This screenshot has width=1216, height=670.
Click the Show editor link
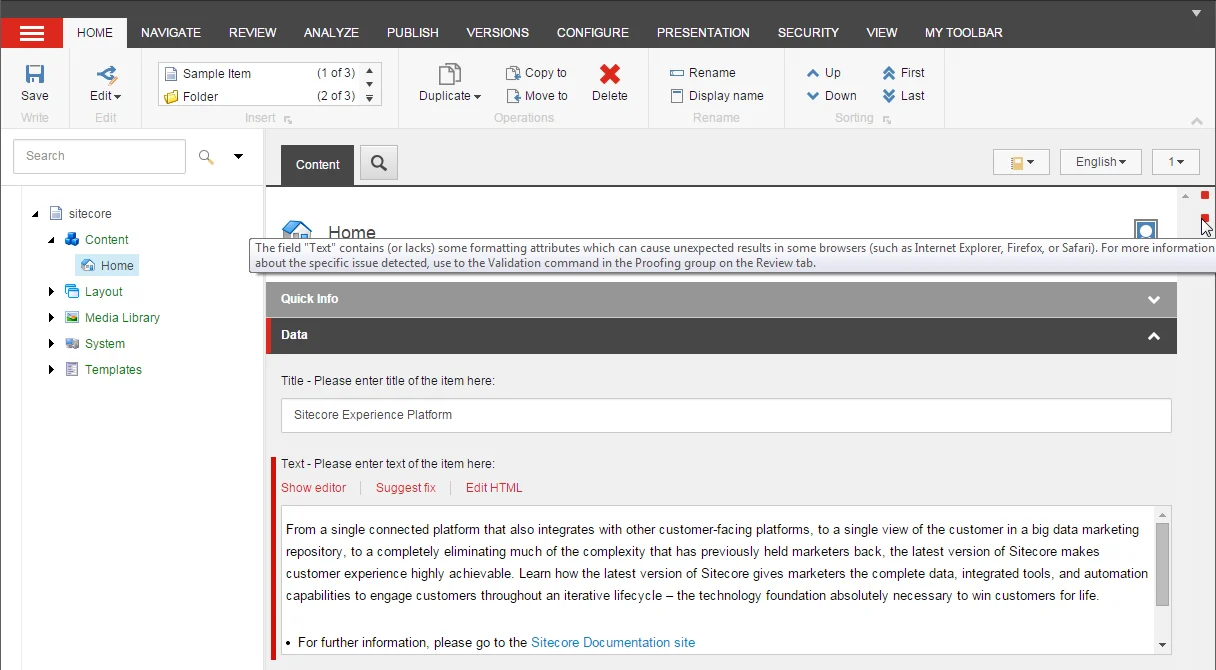click(313, 488)
